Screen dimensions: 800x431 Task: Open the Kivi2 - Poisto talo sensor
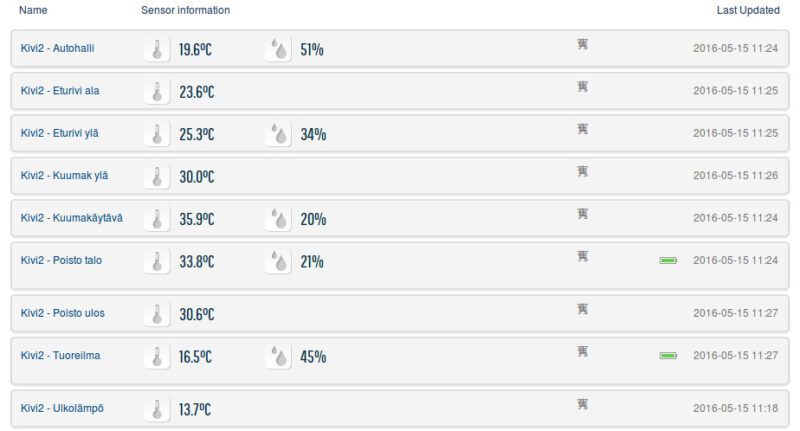pyautogui.click(x=61, y=260)
